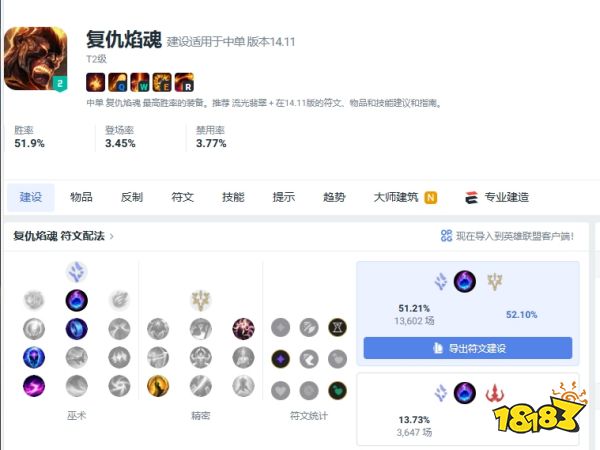Select the W skill icon
Viewport: 600px width, 450px height.
[140, 82]
